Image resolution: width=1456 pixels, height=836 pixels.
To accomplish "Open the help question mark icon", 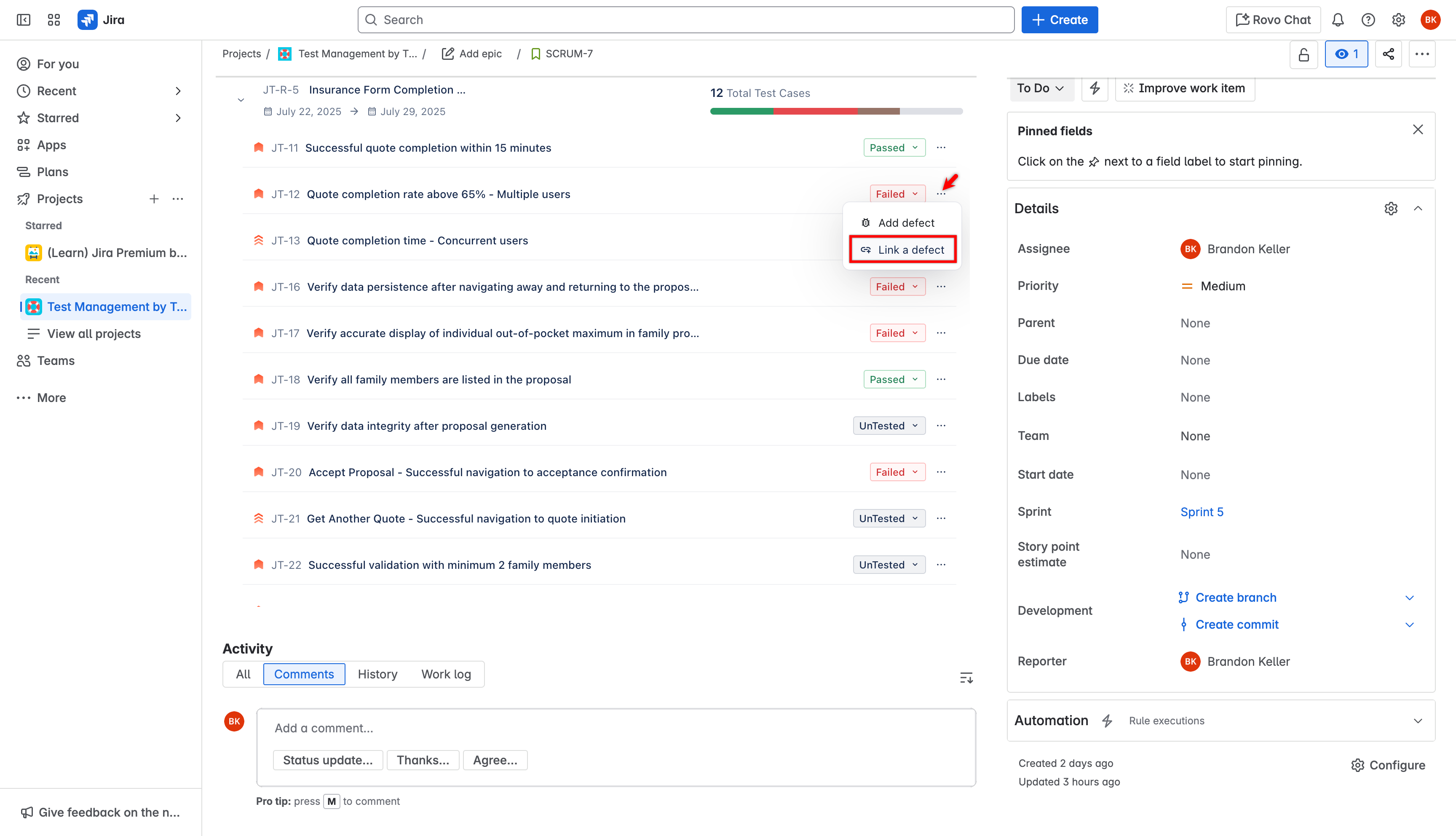I will [1368, 20].
